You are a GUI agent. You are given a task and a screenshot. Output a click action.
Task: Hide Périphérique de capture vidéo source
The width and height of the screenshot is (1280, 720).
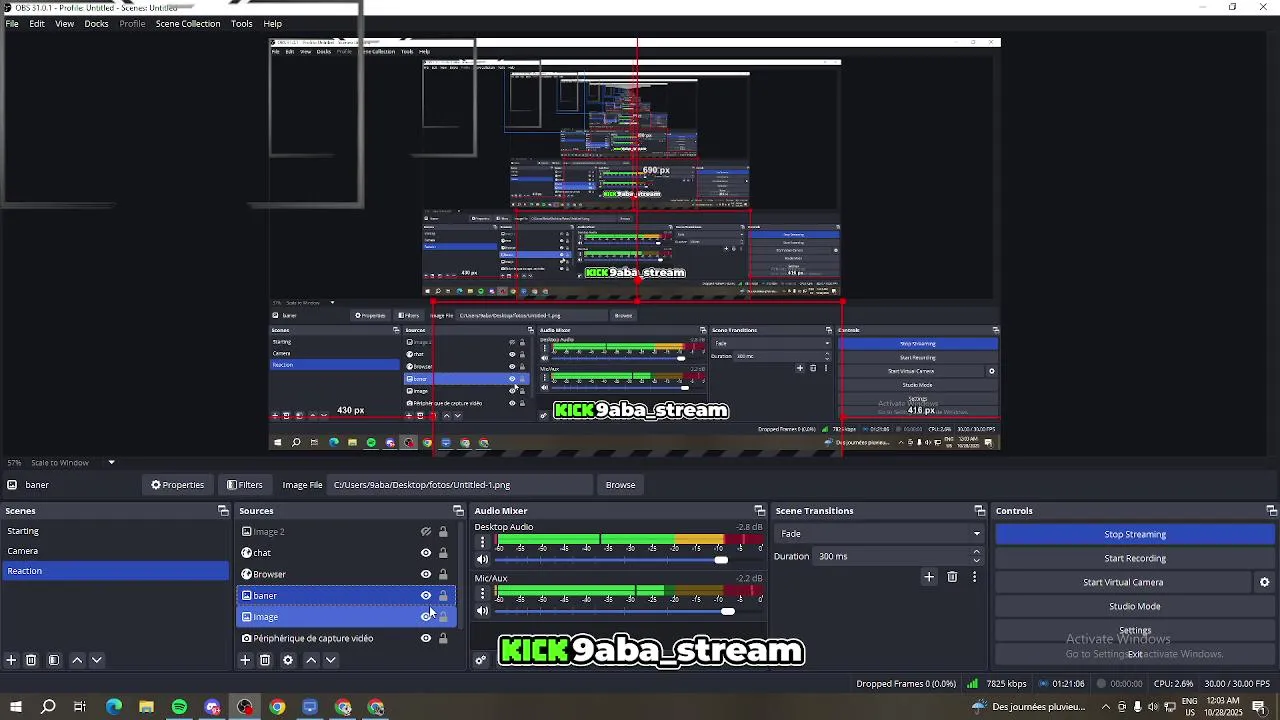[426, 638]
